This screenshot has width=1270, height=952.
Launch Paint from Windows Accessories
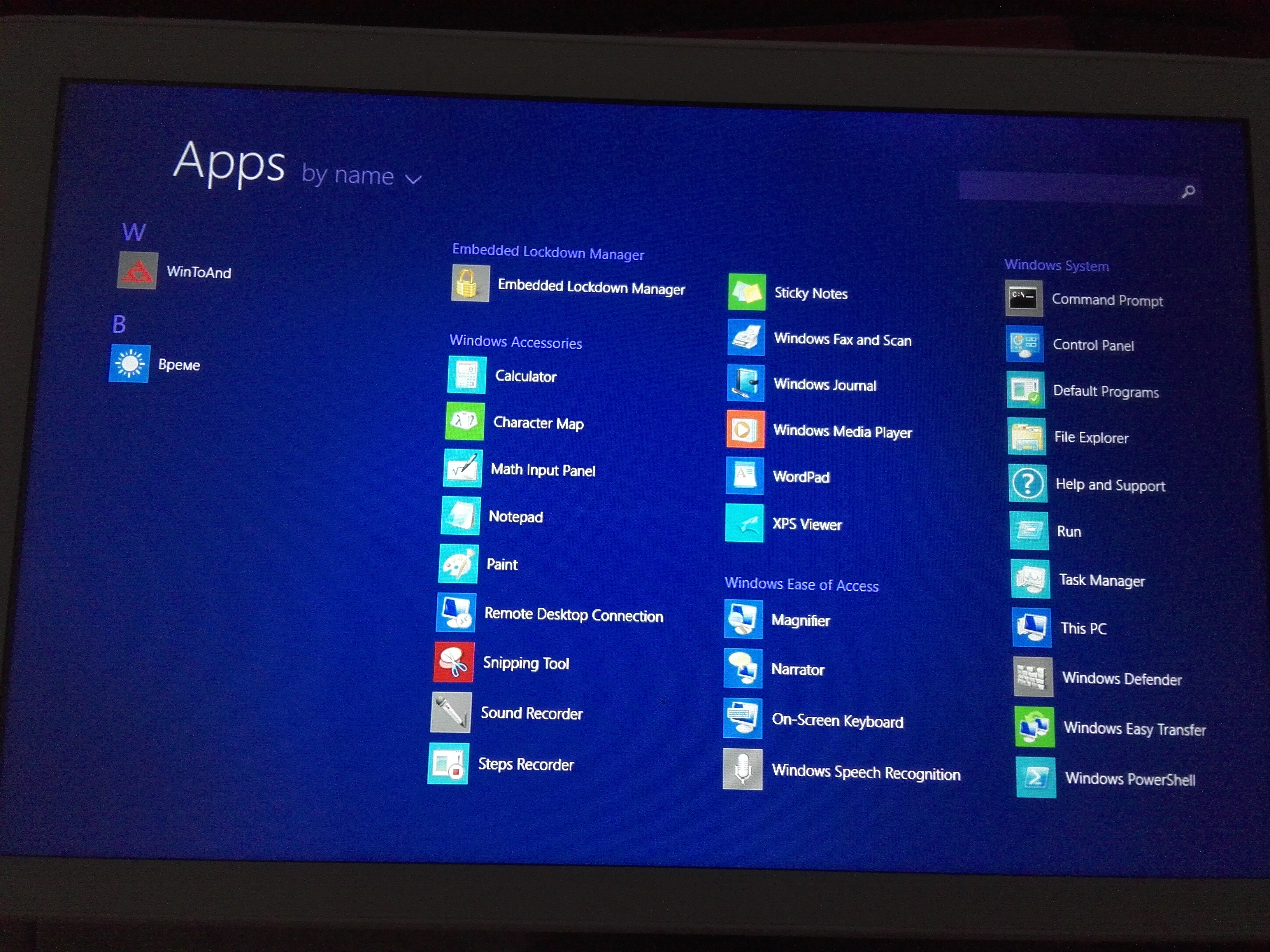pyautogui.click(x=458, y=563)
